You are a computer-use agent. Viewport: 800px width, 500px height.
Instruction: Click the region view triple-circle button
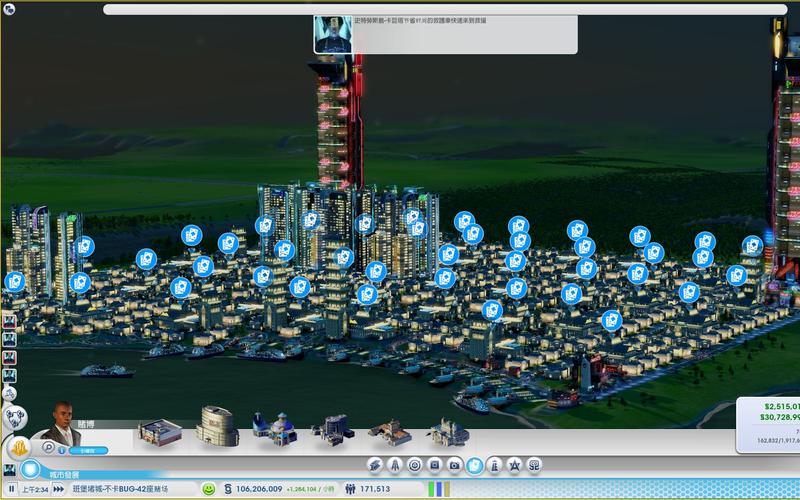pos(14,416)
